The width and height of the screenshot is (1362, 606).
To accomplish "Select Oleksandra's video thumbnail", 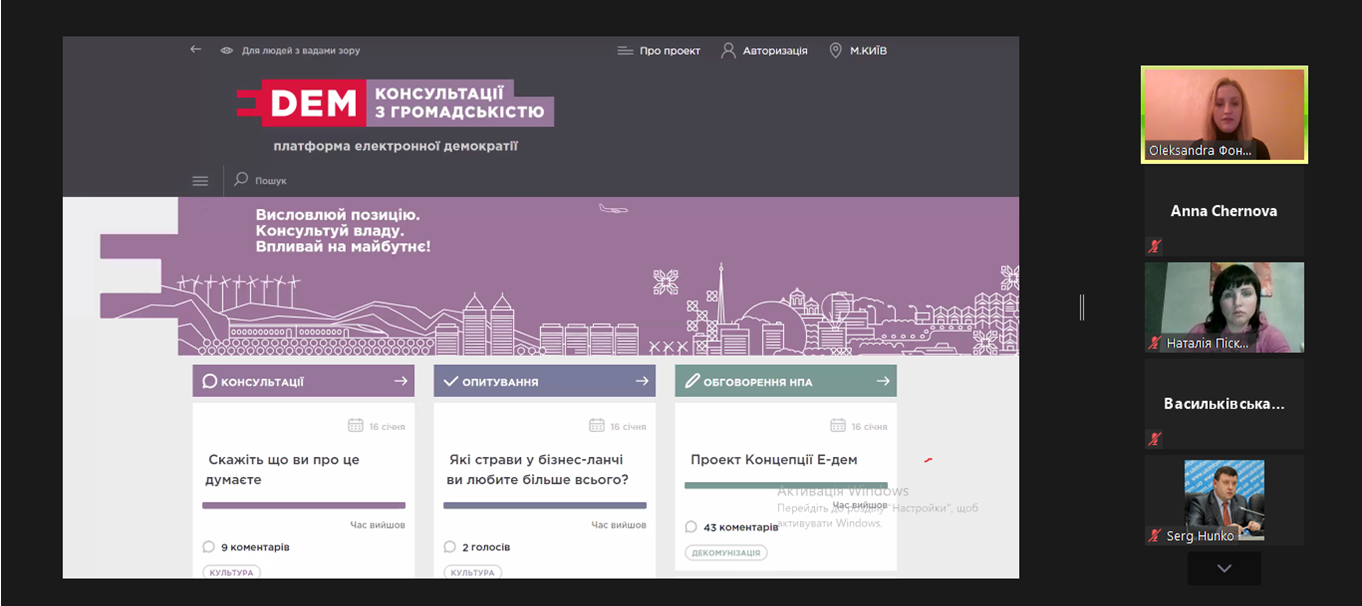I will [1224, 115].
